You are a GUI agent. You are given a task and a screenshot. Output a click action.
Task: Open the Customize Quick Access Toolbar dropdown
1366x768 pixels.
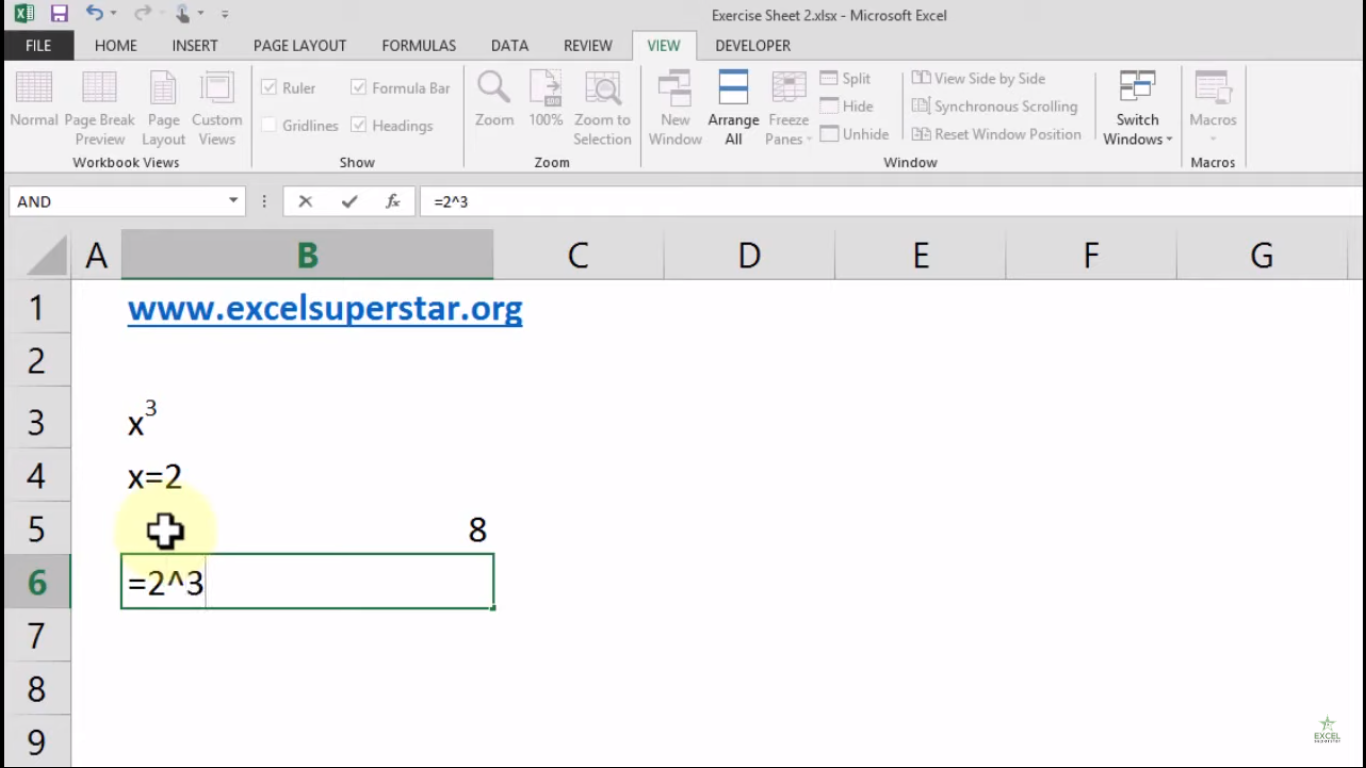click(225, 14)
